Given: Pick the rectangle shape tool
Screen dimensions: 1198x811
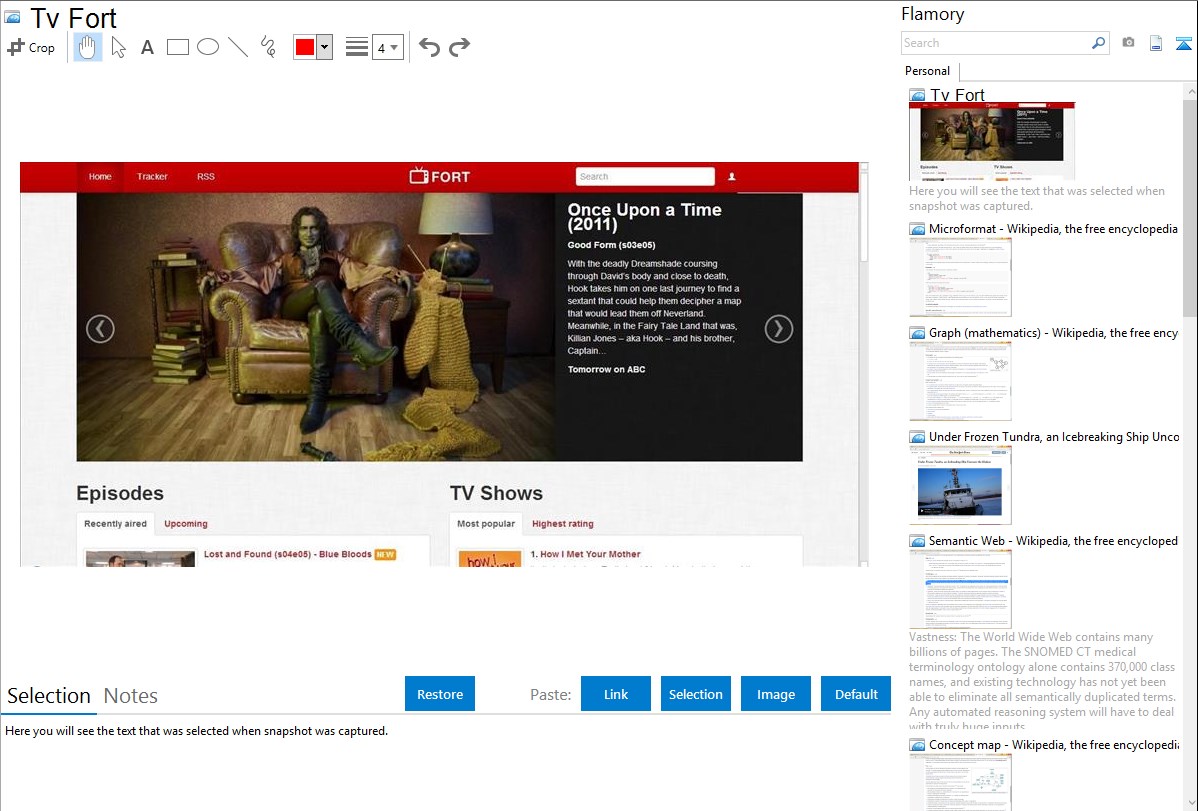Looking at the screenshot, I should [x=178, y=47].
